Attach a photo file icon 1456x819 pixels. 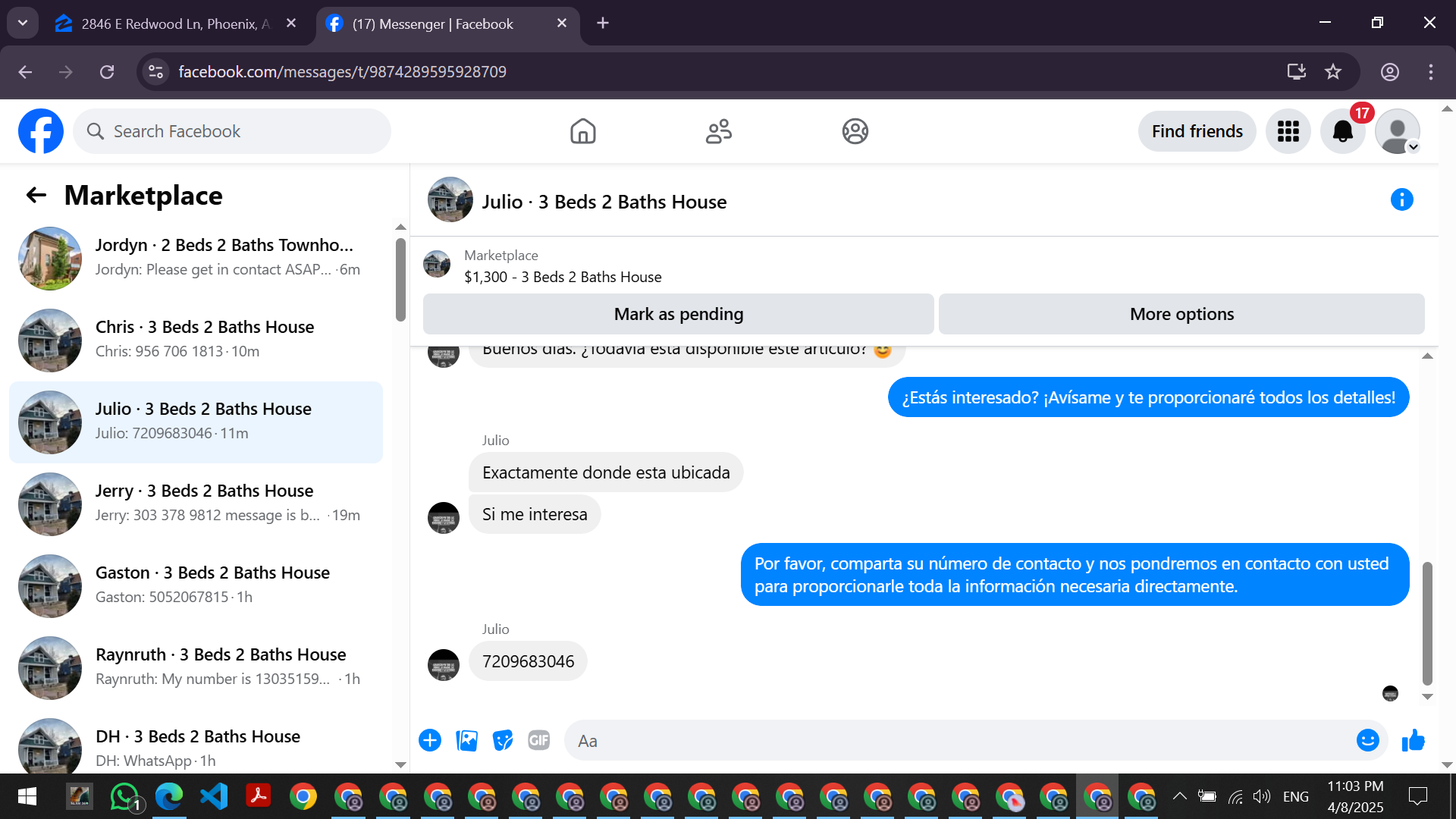(x=466, y=740)
